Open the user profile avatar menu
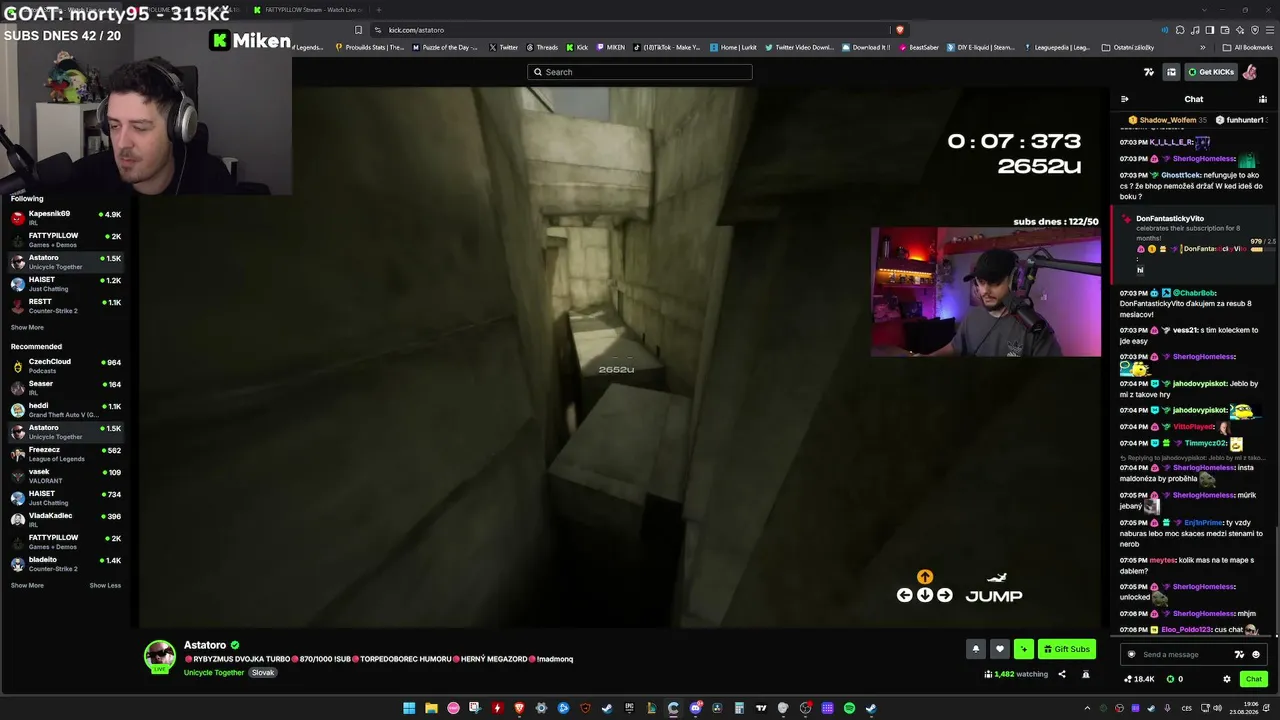This screenshot has height=720, width=1280. tap(1250, 72)
